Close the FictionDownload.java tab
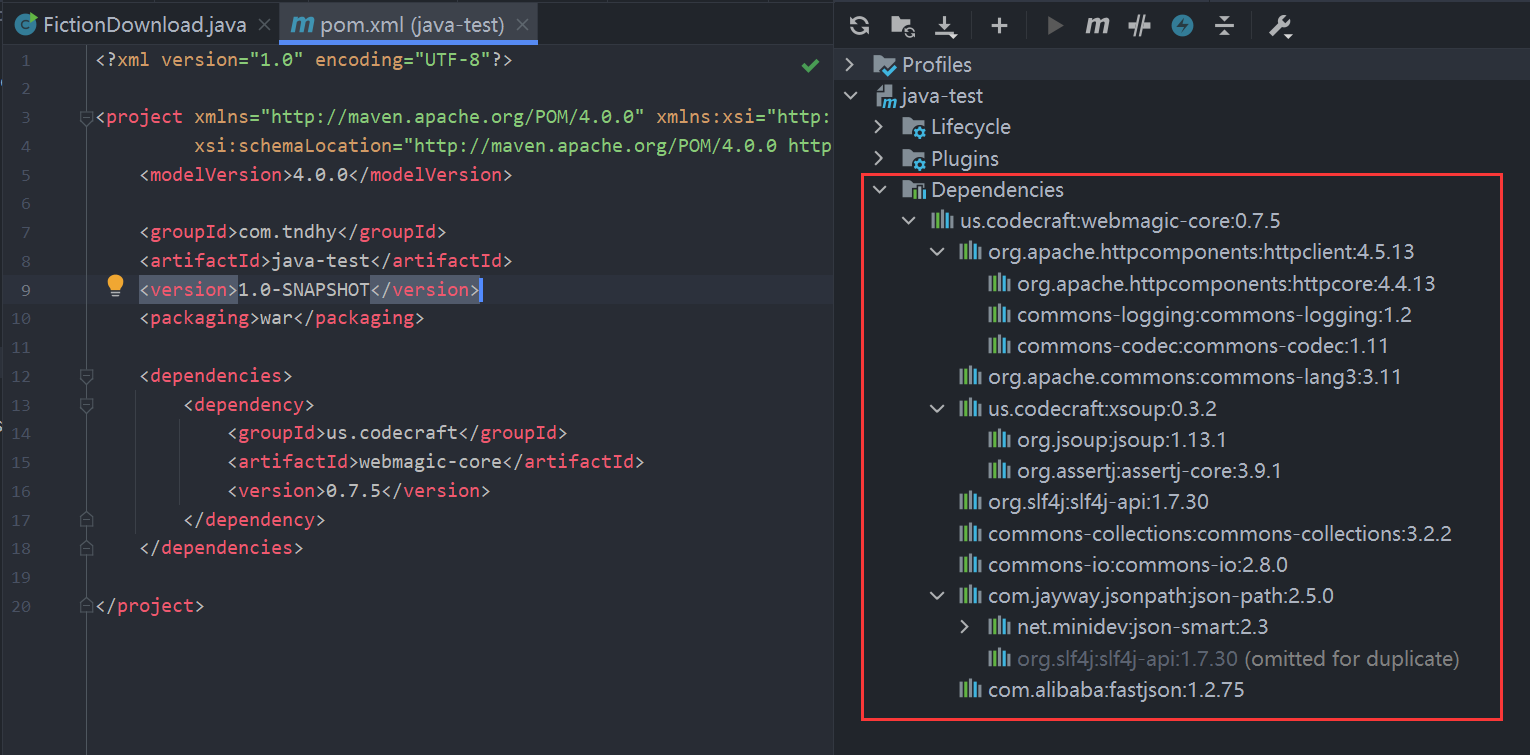1530x755 pixels. (x=264, y=25)
